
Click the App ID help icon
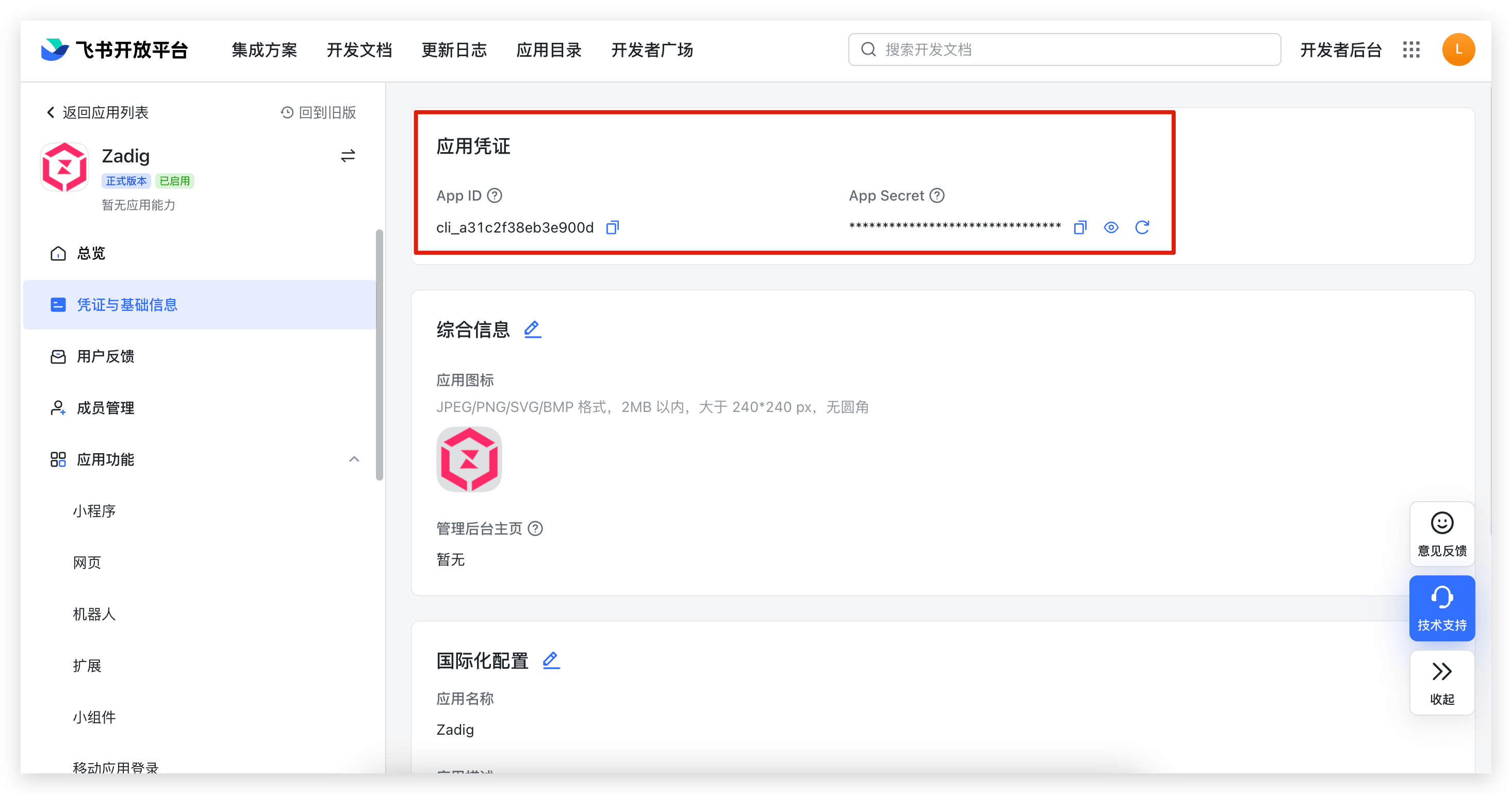(495, 195)
